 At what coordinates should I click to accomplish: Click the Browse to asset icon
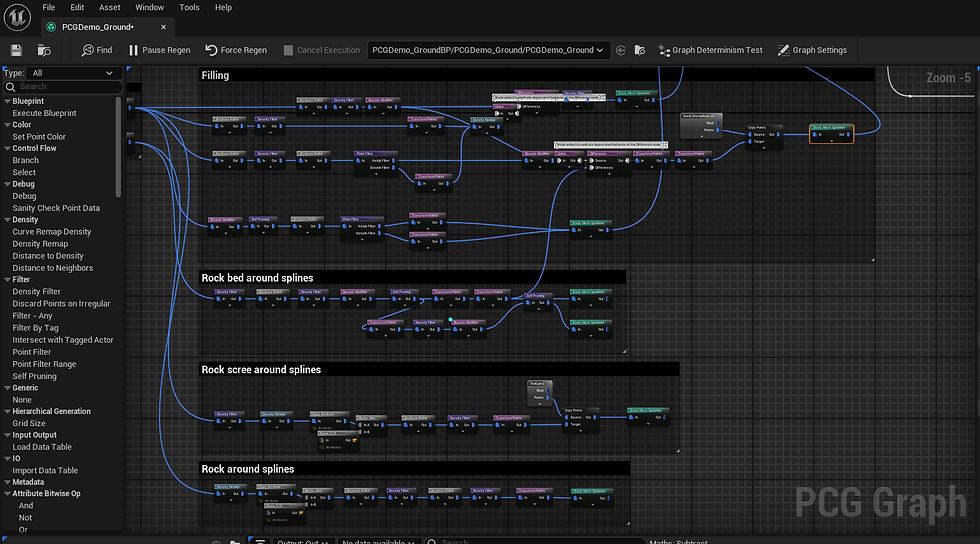[44, 50]
